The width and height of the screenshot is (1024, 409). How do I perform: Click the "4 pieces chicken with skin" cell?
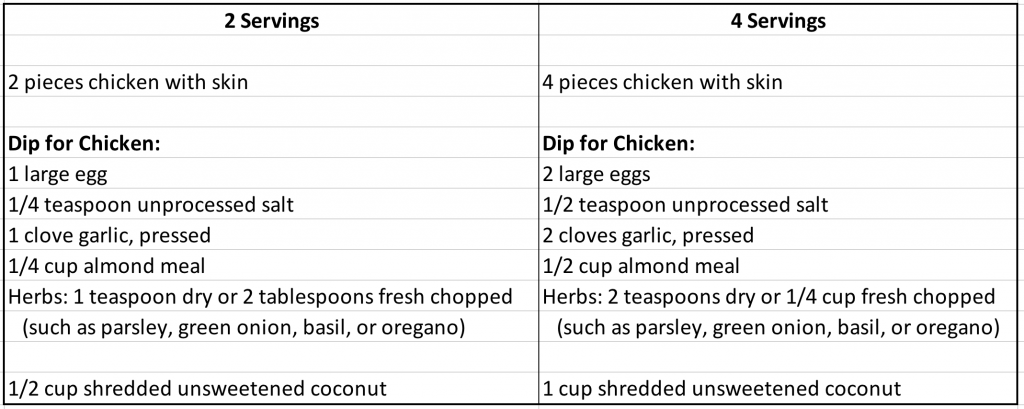778,82
